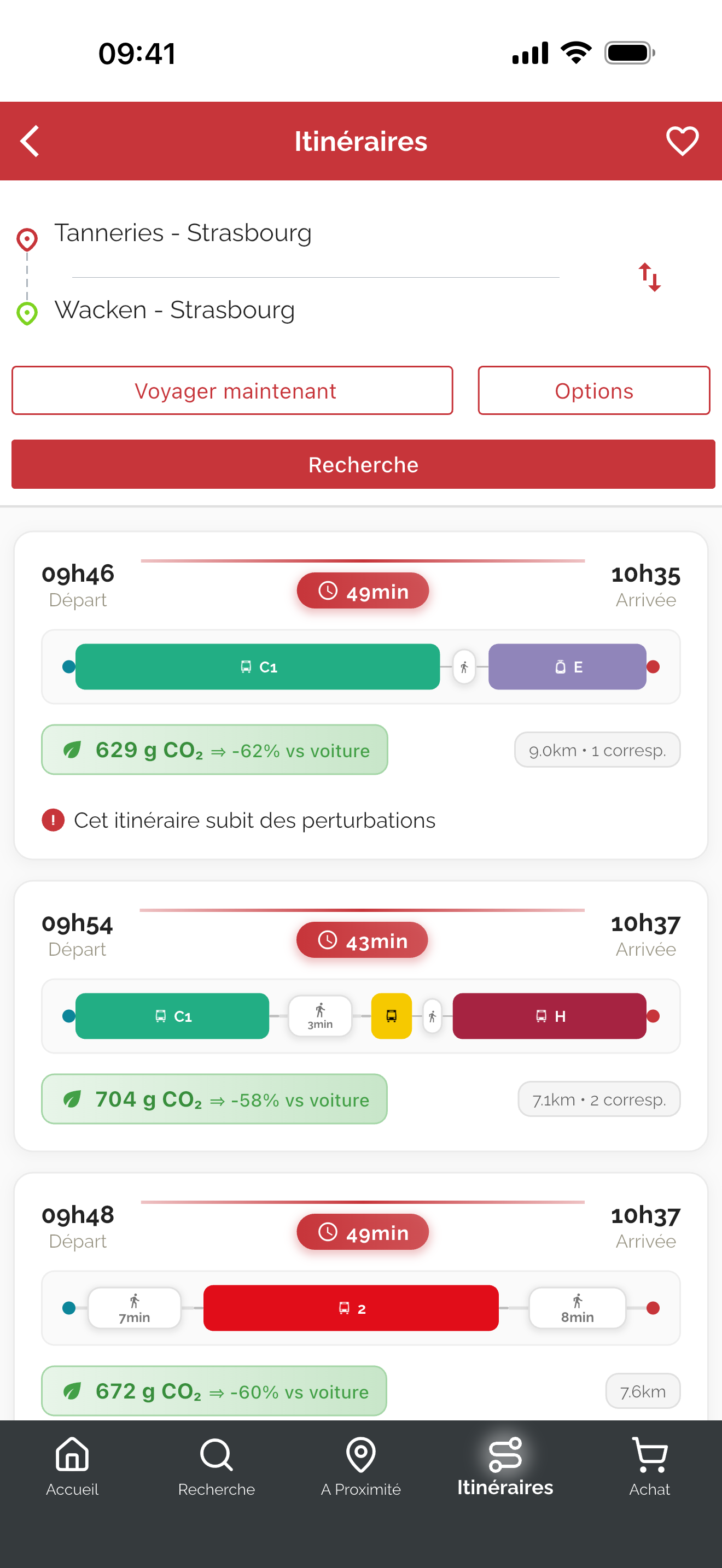Select the crimson H line segment

pos(549,1016)
